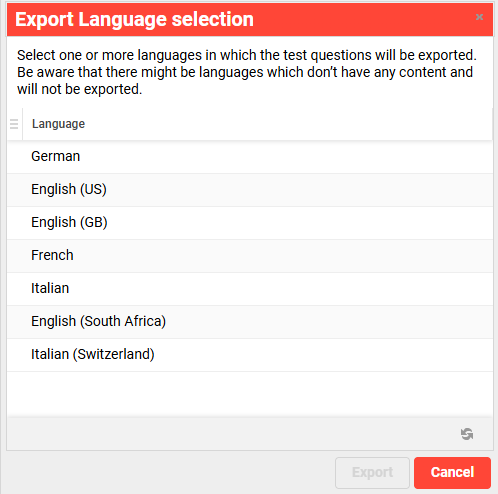Cancel the language export
The height and width of the screenshot is (494, 498).
[x=452, y=472]
